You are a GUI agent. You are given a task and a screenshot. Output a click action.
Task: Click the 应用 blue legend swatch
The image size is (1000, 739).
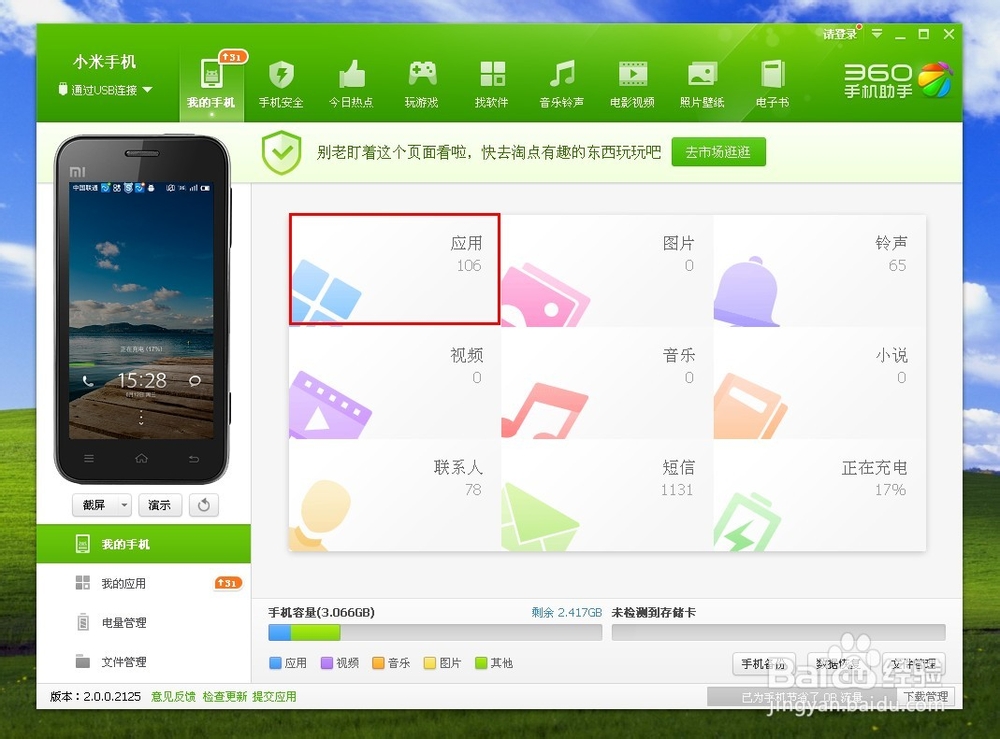pyautogui.click(x=276, y=663)
